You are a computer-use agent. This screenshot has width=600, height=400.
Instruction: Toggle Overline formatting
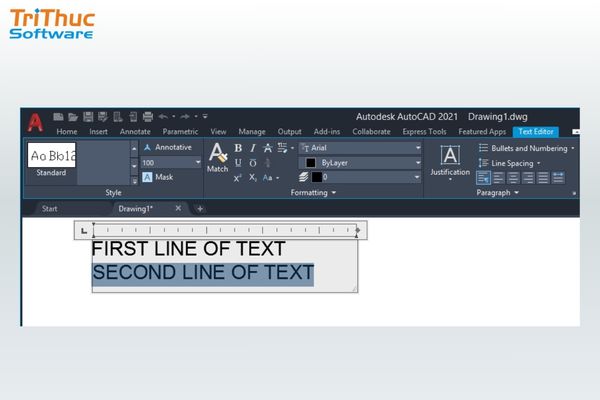tap(253, 163)
